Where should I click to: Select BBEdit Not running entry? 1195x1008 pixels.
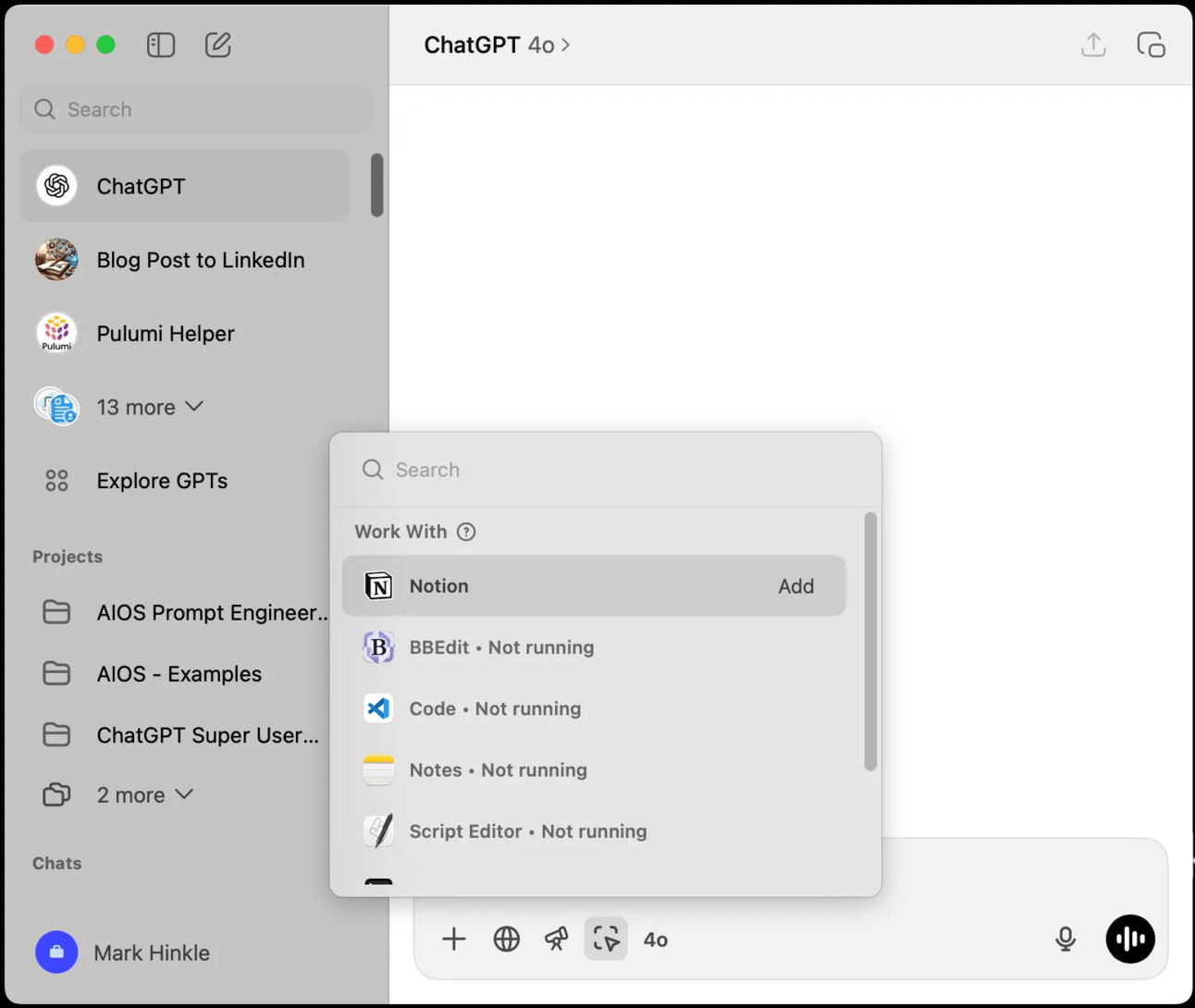(594, 647)
